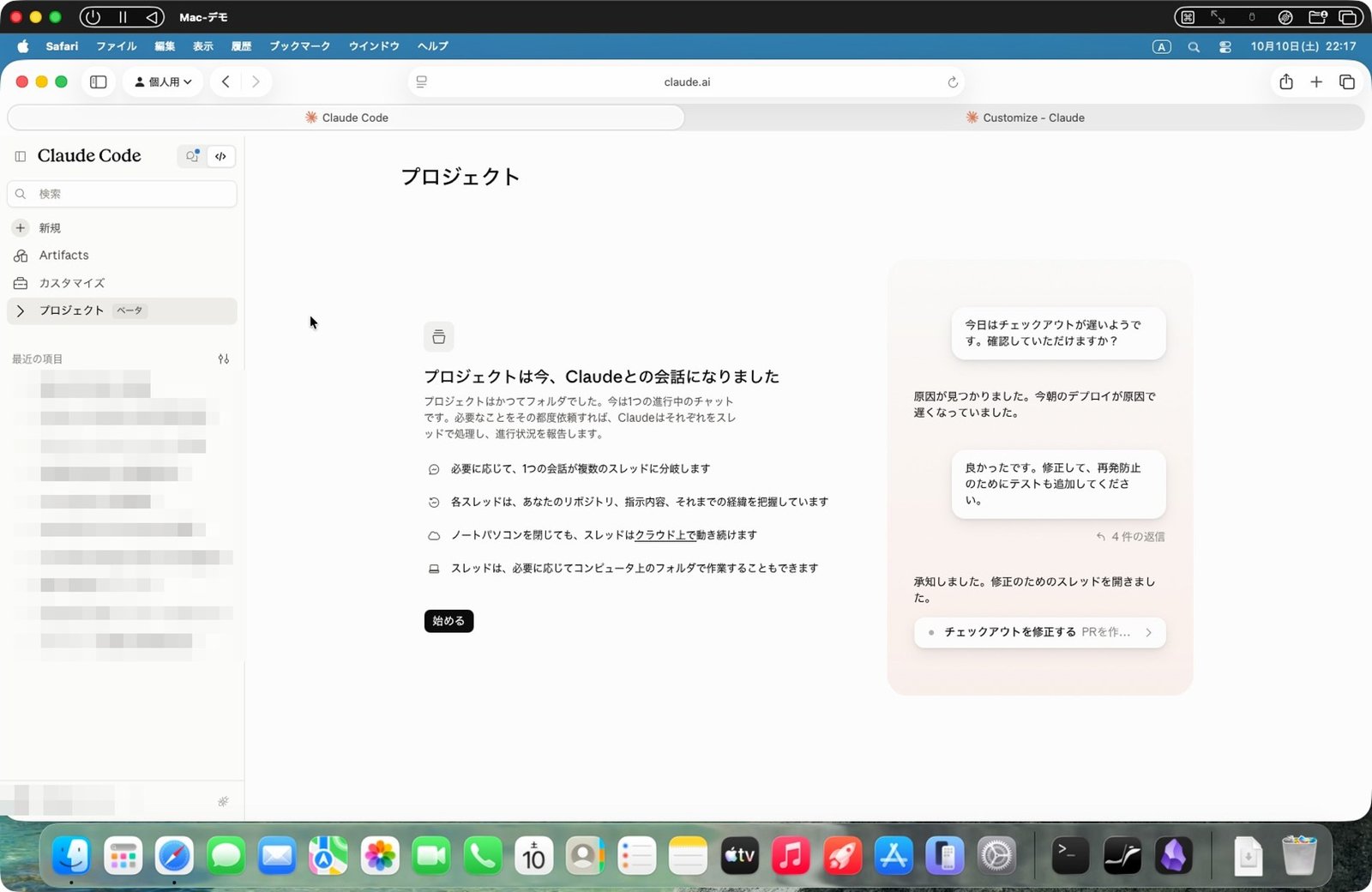Reload the page with refresh icon
1372x892 pixels.
pos(952,82)
